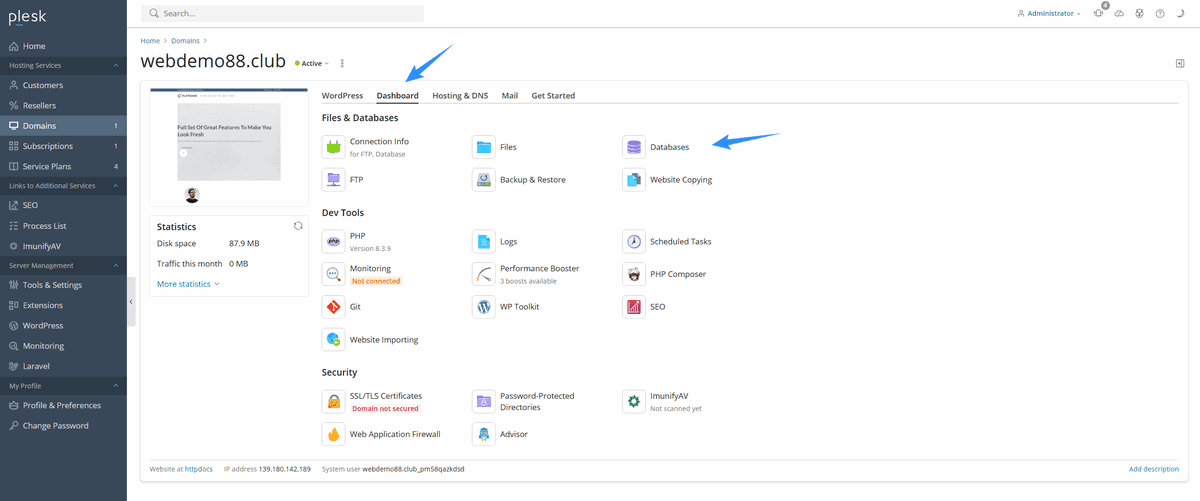Click the notifications icon with badge 4
Screen dimensions: 1200x501
coord(1100,12)
